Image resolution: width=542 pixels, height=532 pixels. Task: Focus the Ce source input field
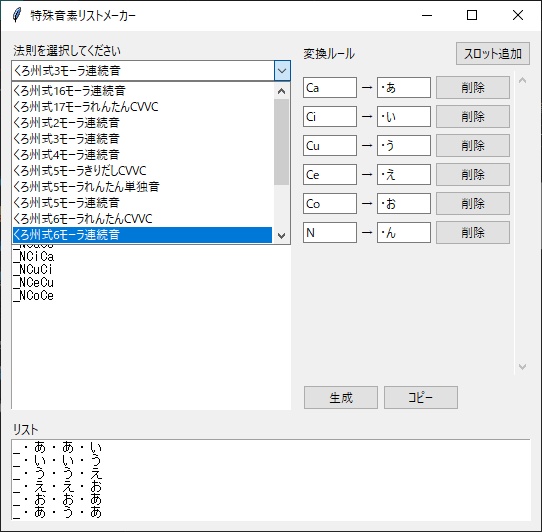330,175
